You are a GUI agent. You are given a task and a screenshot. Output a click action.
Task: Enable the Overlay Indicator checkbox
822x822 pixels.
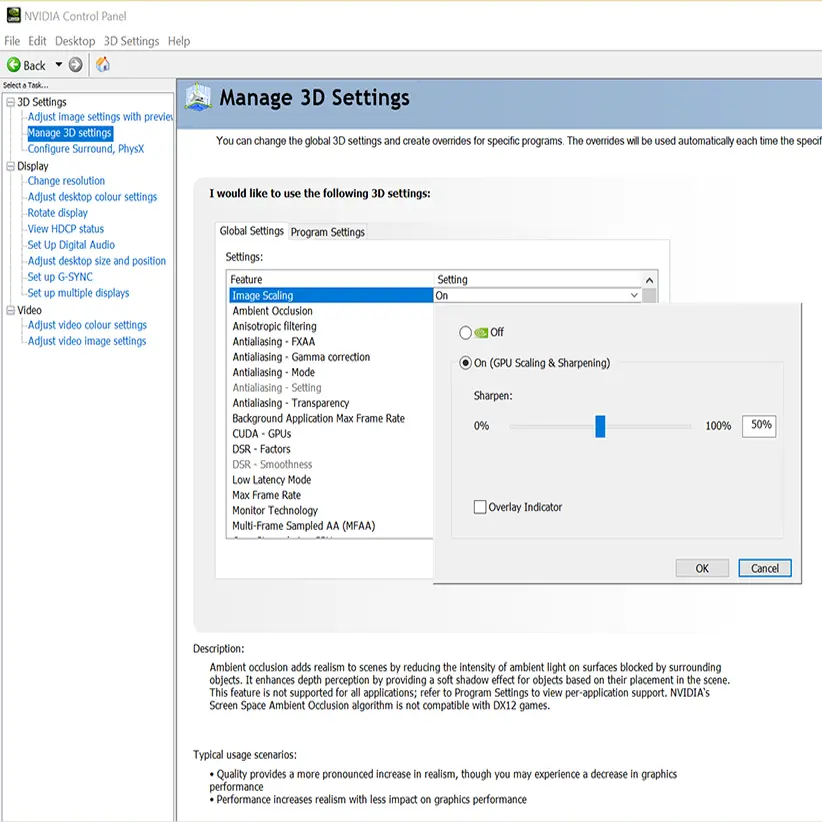480,507
